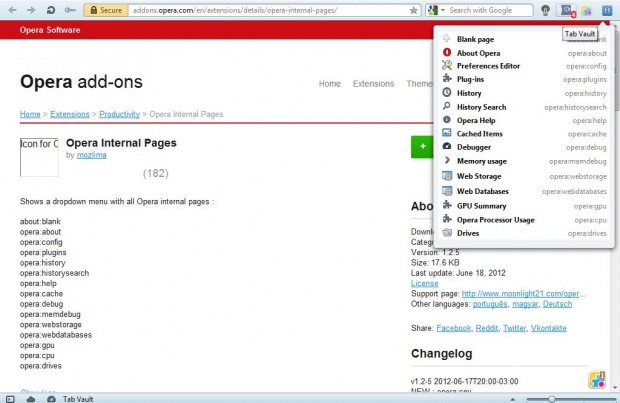Click the panel toggle icon in status bar
Screen dimensions: 620x403
pos(10,399)
